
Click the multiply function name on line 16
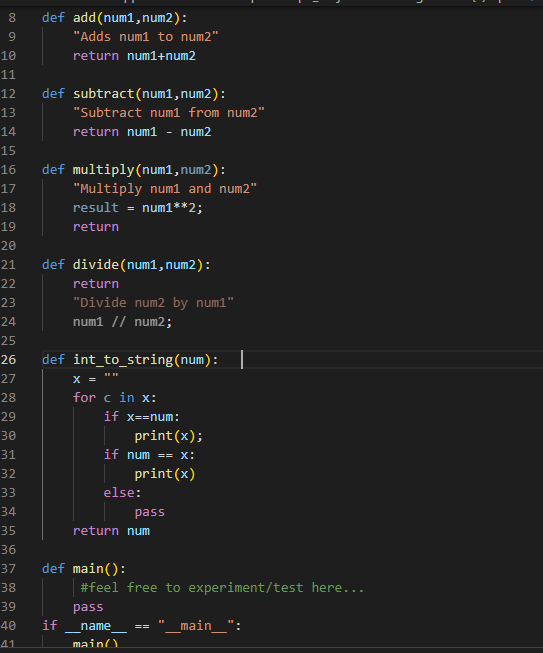click(104, 170)
